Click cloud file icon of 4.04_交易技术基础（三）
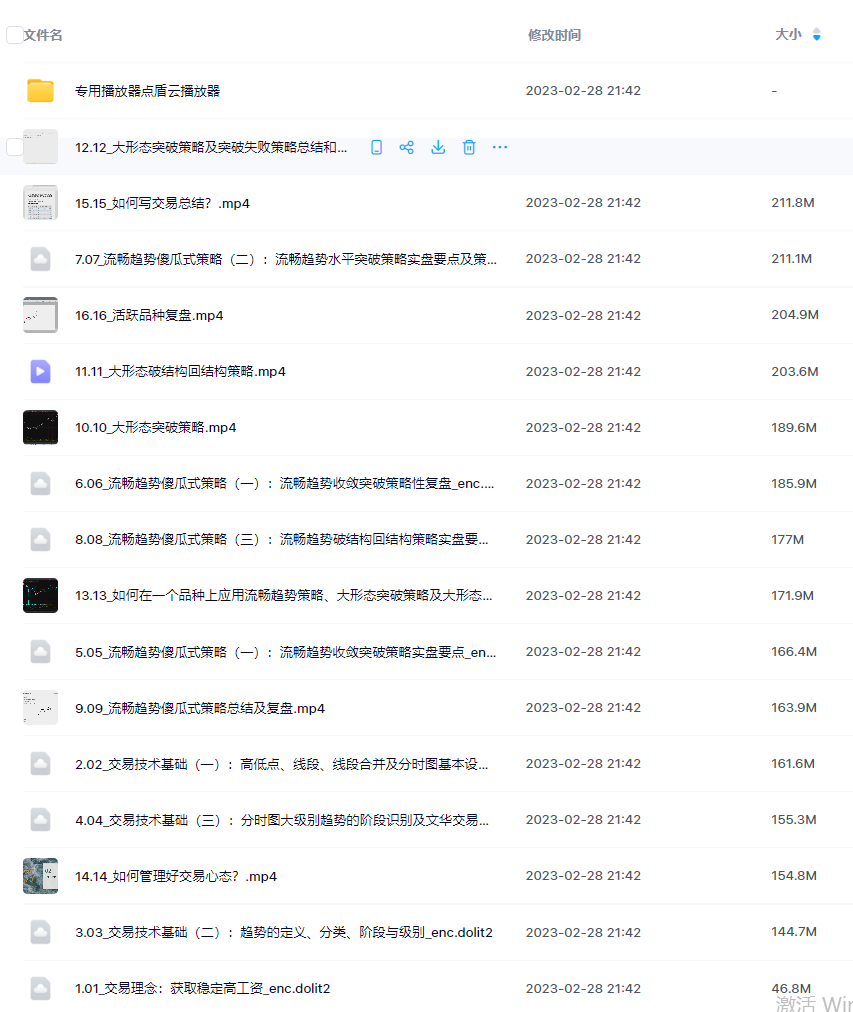This screenshot has height=1012, width=853. pos(40,820)
